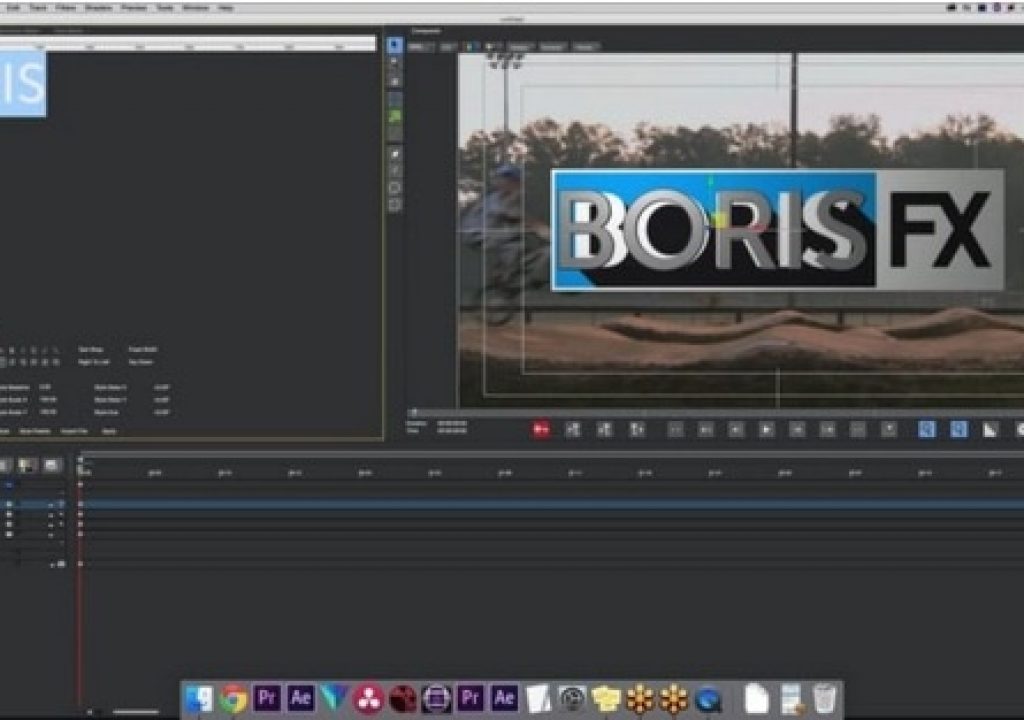Click the highlighted IS text in the editor
Screen dimensions: 1024x720
[23, 84]
